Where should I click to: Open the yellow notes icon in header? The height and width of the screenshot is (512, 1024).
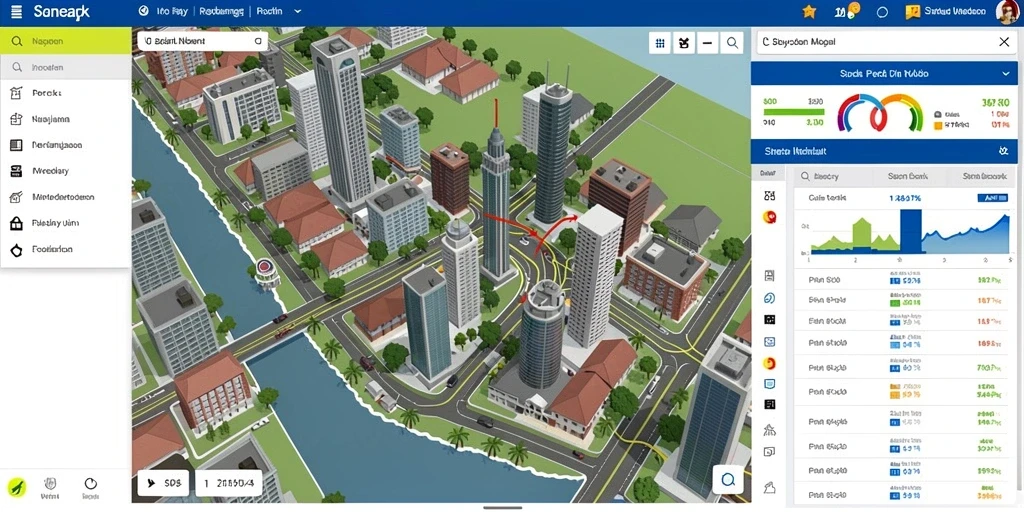913,12
